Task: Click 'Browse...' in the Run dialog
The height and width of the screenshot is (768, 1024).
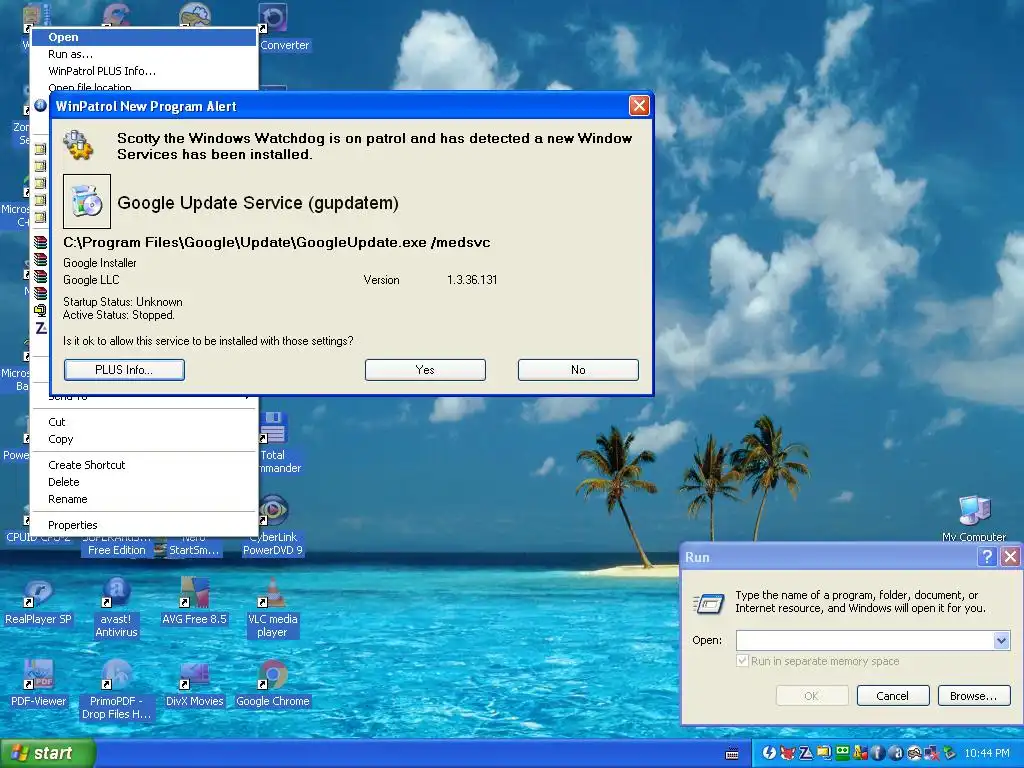Action: click(974, 696)
